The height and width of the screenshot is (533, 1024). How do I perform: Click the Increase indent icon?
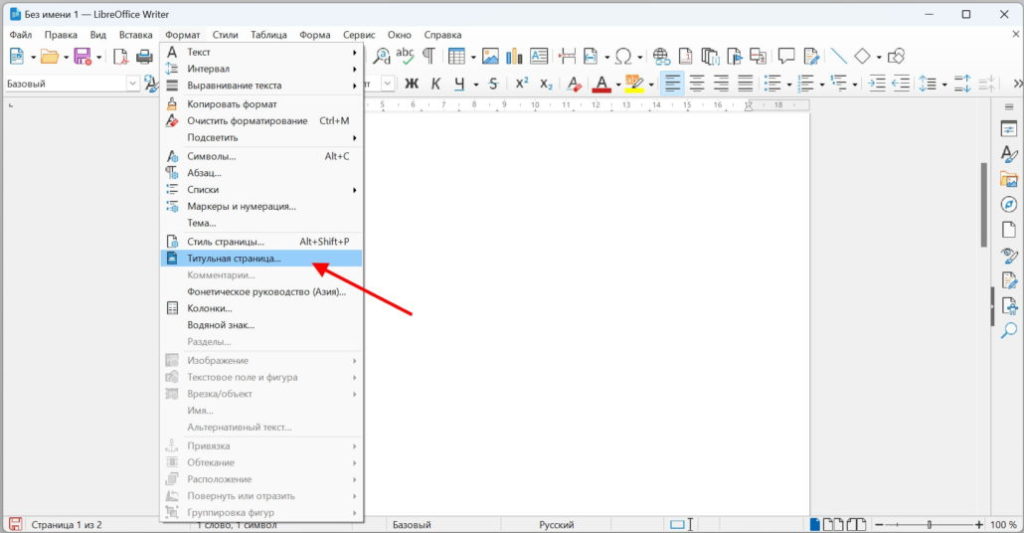(877, 84)
